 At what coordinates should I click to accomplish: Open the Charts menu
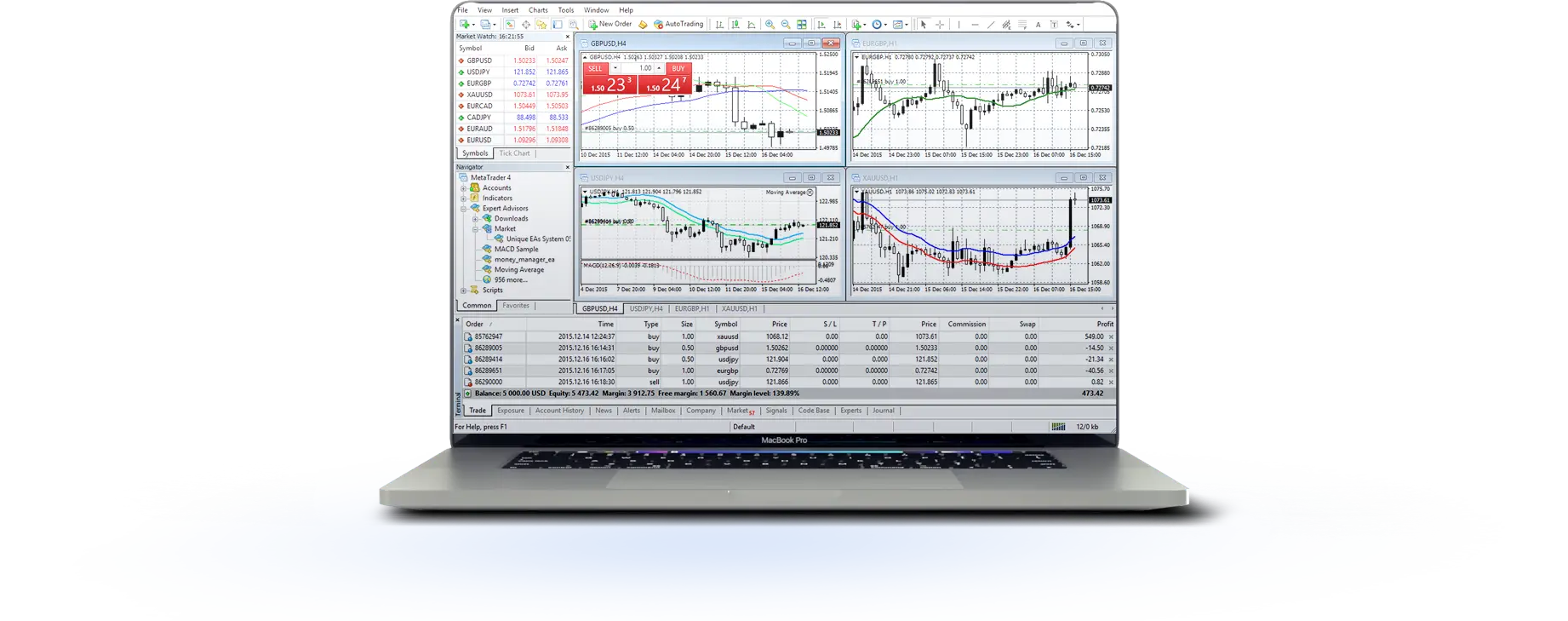(538, 10)
